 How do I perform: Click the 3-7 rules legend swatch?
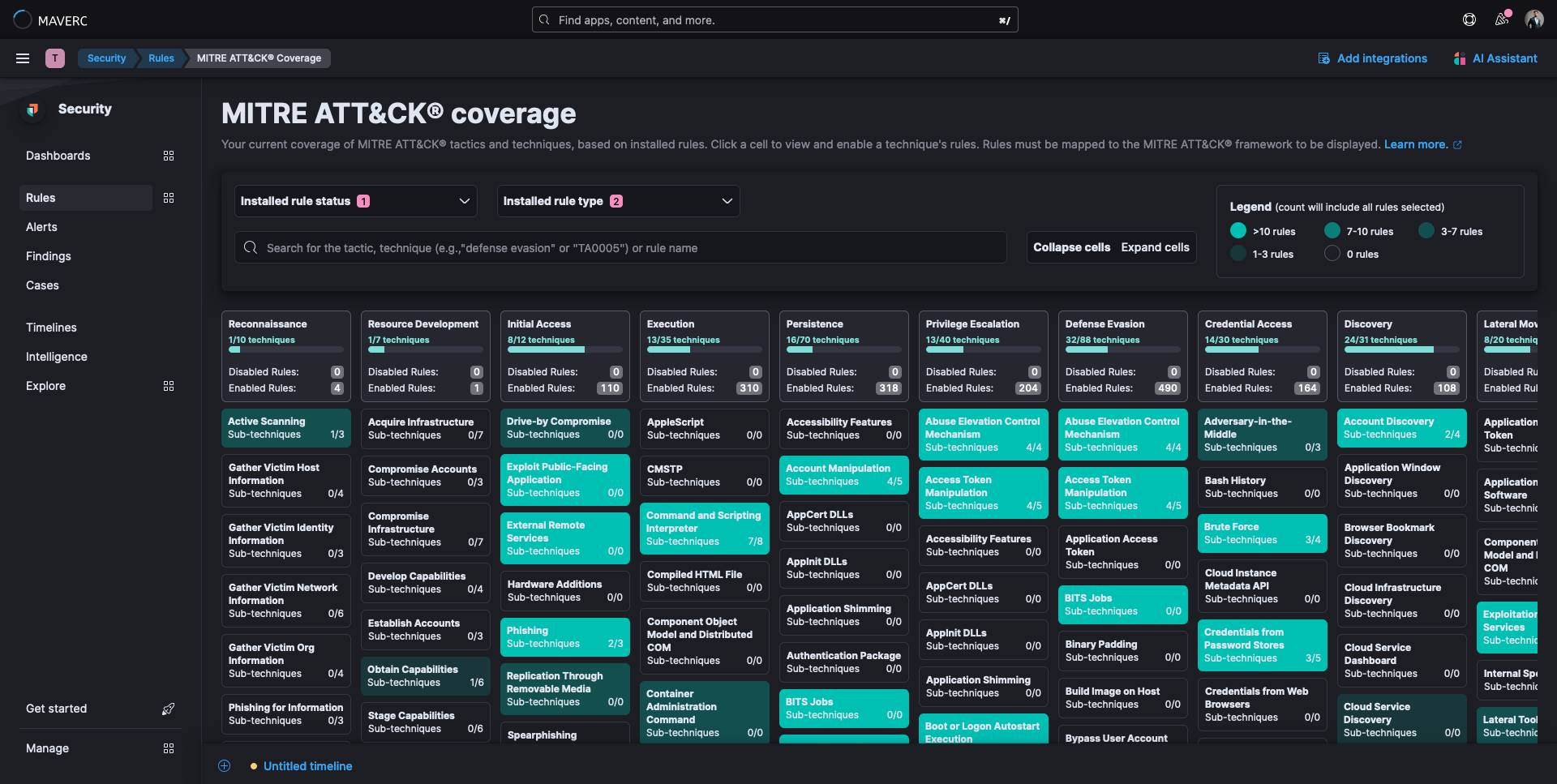coord(1426,231)
